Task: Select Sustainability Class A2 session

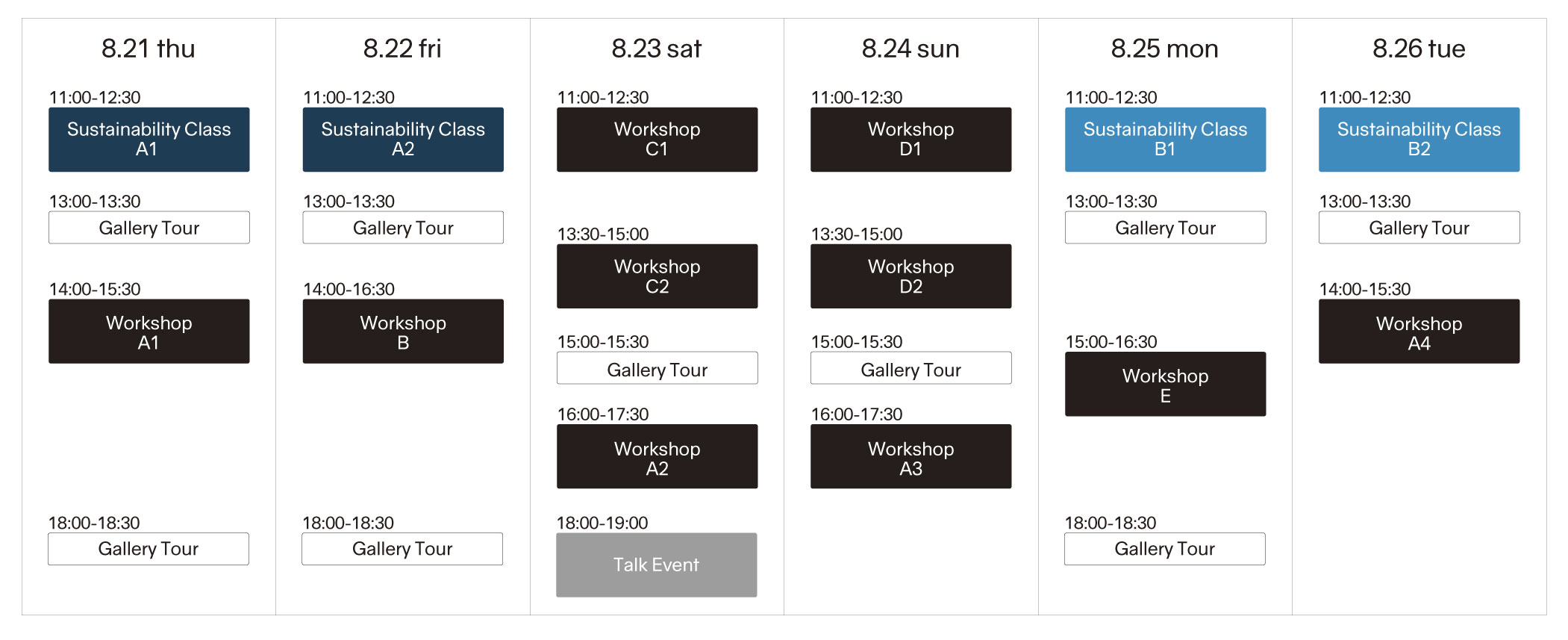Action: [x=403, y=140]
